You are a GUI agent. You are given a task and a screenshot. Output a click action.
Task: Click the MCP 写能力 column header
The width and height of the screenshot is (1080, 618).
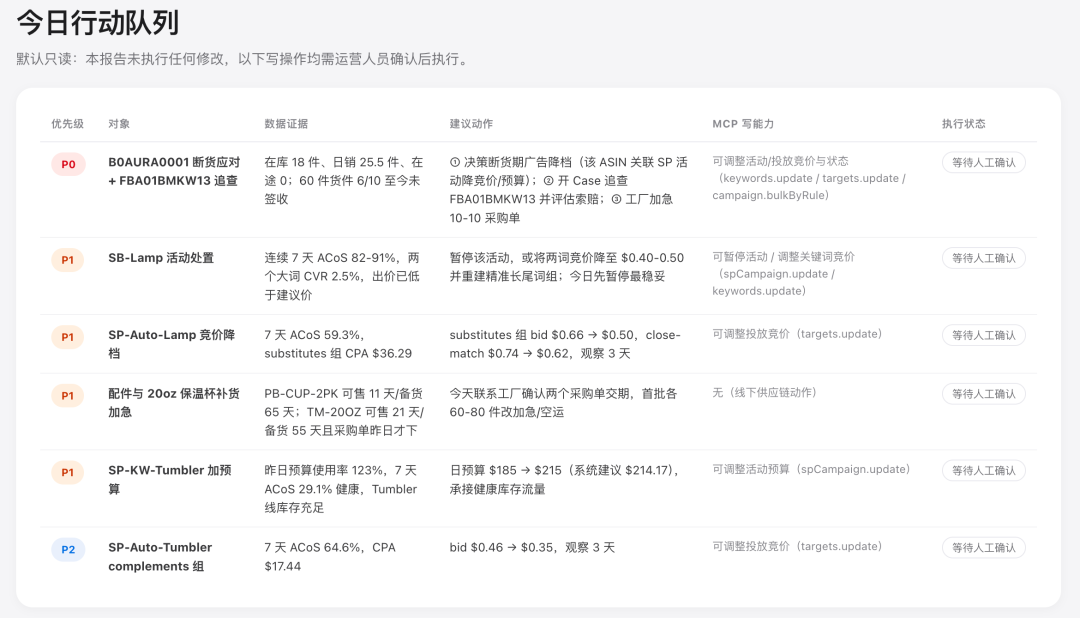click(743, 124)
